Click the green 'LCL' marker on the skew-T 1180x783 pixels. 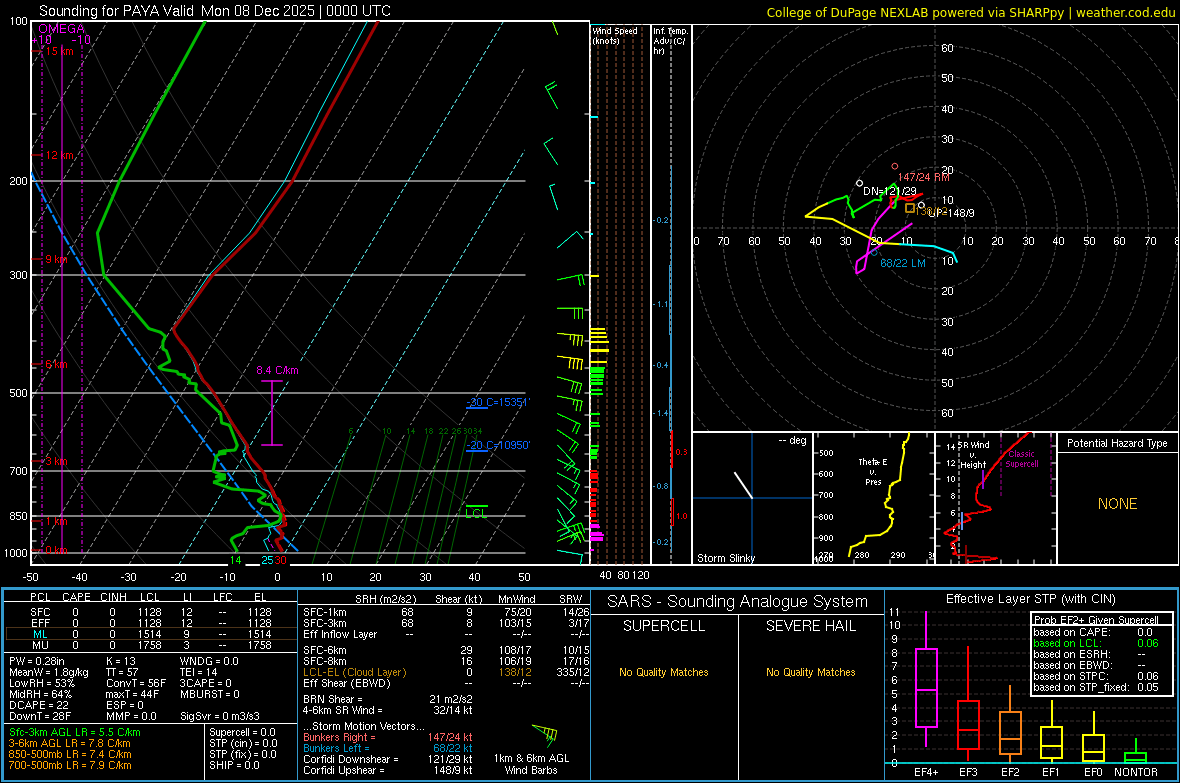tap(476, 513)
